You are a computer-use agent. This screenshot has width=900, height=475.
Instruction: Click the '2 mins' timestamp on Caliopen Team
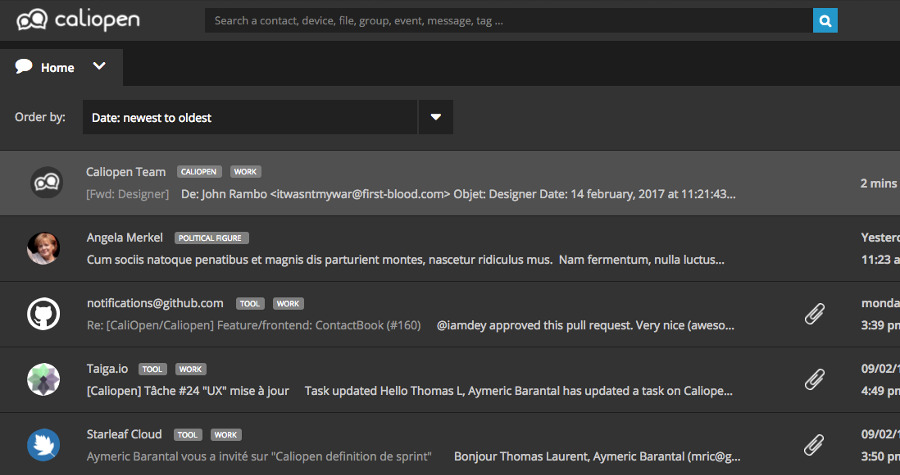(879, 183)
